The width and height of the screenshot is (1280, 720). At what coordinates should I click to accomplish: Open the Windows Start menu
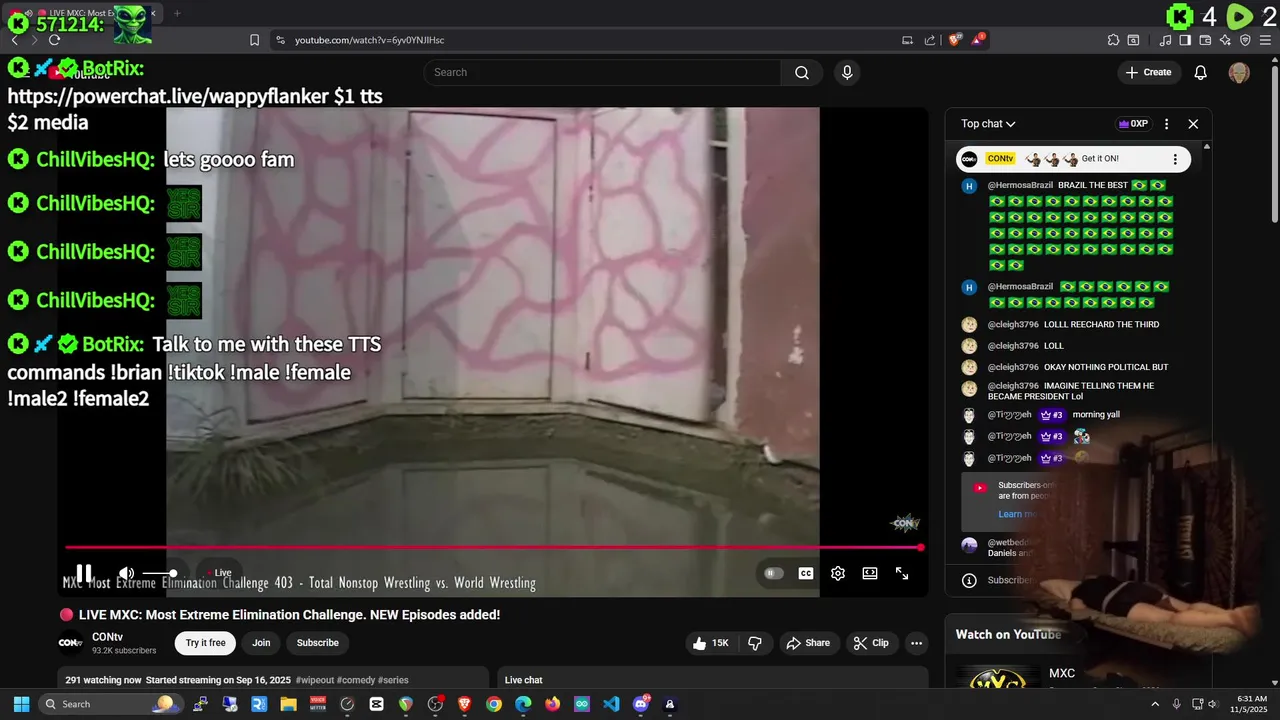(x=21, y=704)
